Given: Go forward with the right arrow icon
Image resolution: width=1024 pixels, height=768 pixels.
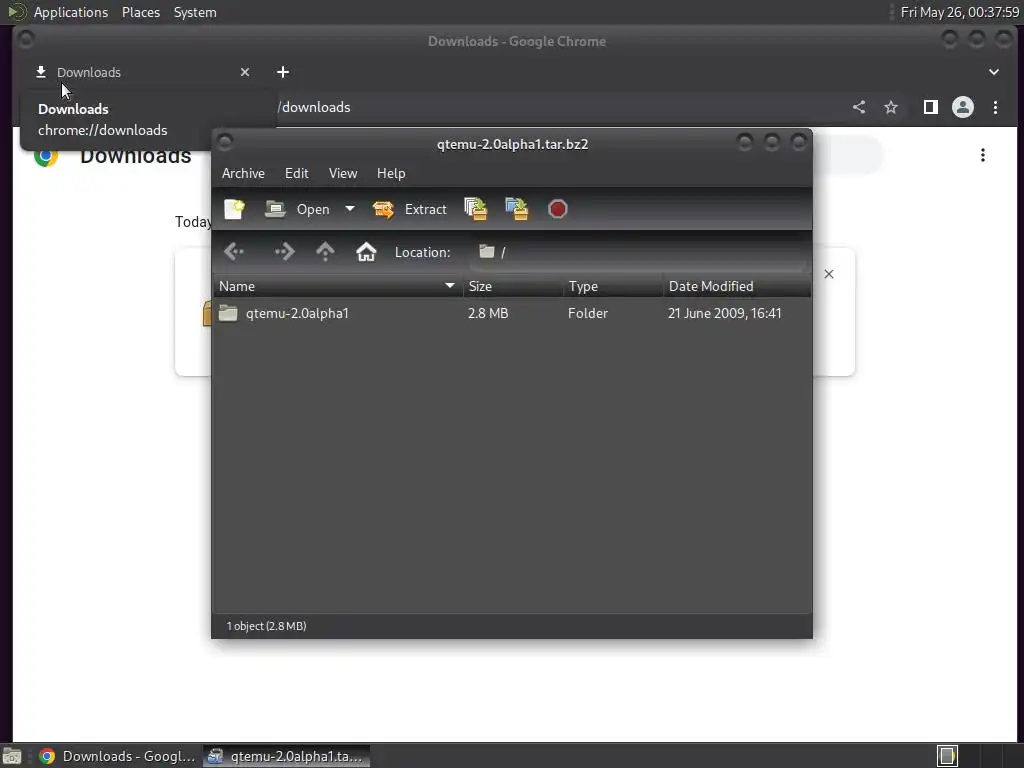Looking at the screenshot, I should click(x=285, y=251).
